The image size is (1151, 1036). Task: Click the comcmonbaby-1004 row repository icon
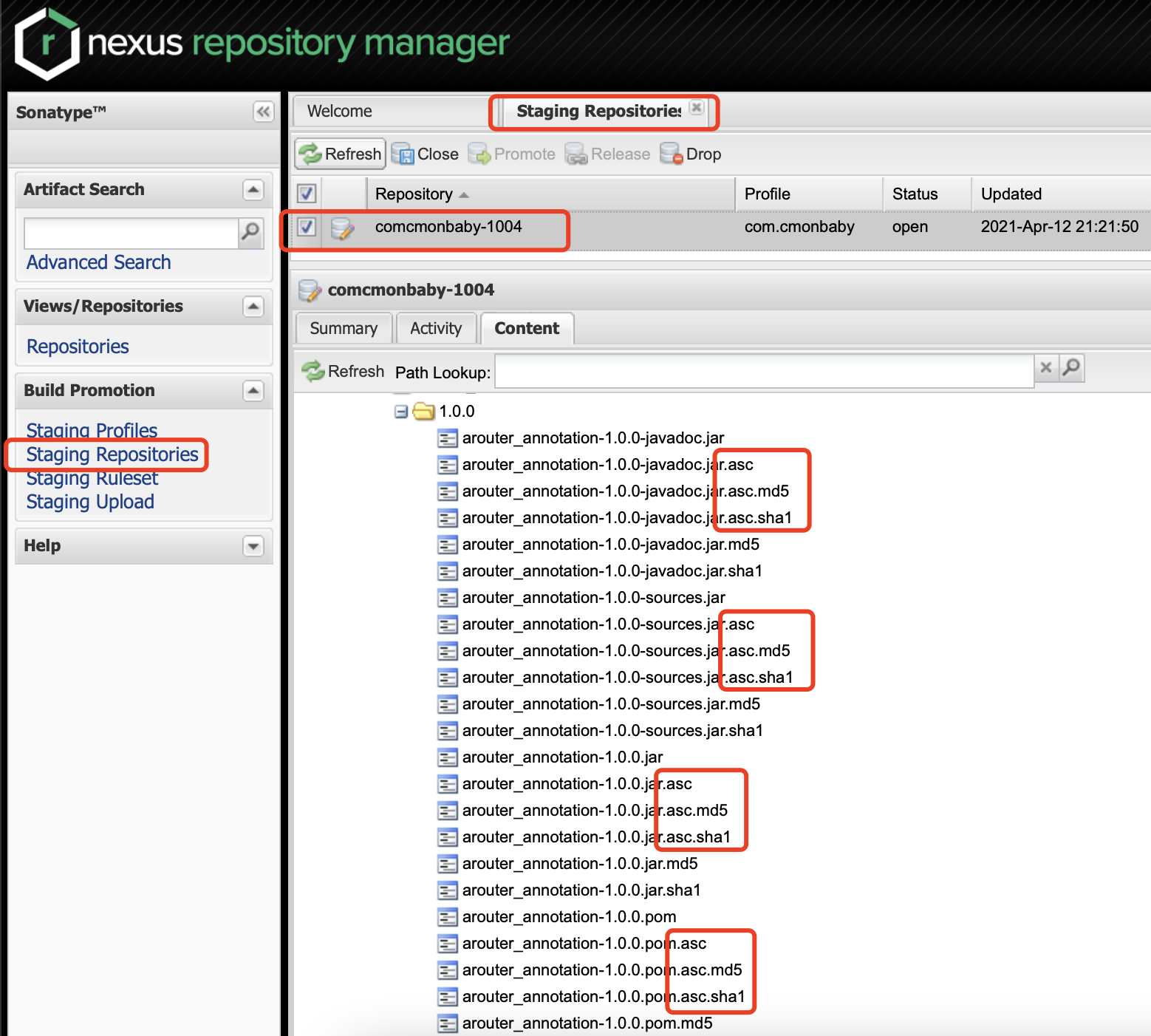342,228
